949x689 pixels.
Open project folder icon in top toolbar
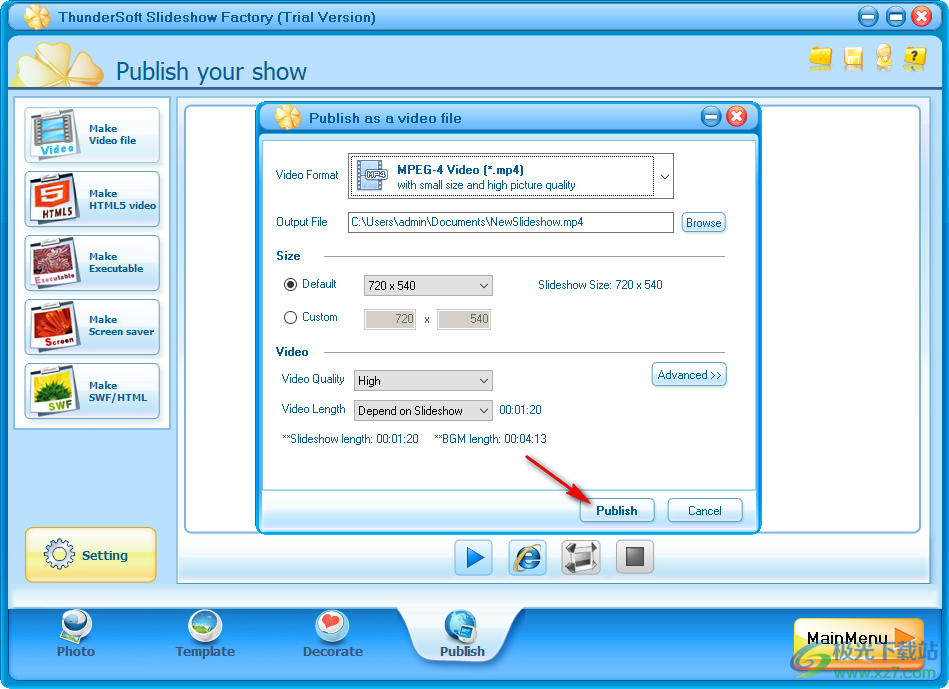[x=821, y=58]
